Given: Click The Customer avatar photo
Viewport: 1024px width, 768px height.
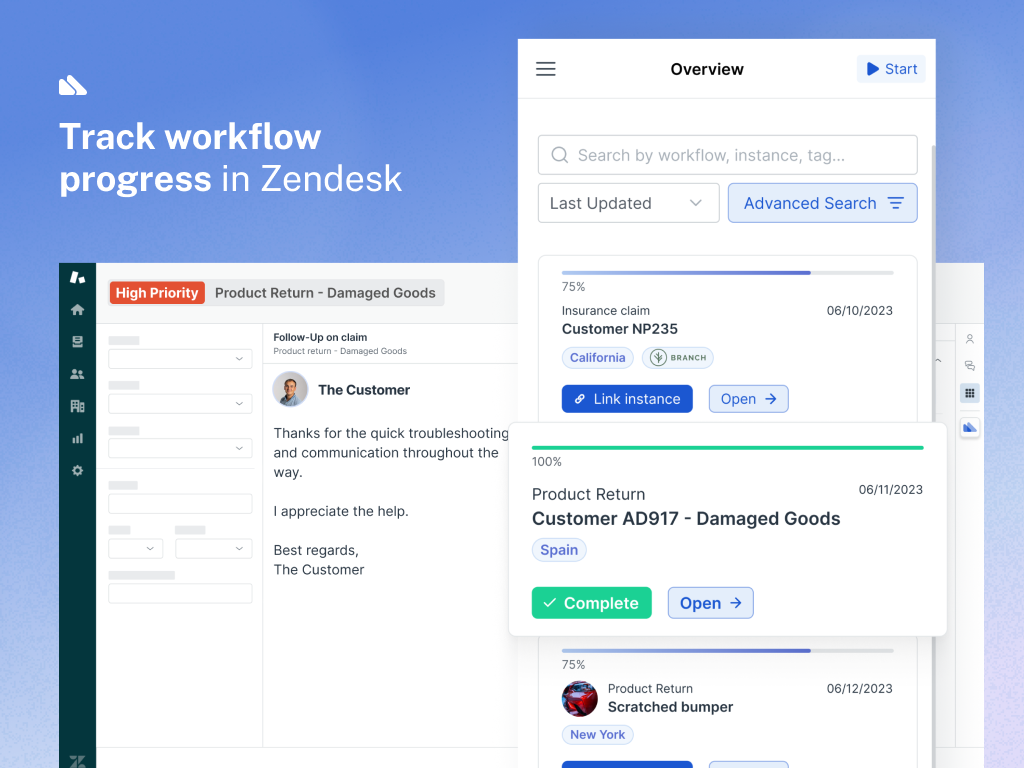Looking at the screenshot, I should (290, 389).
